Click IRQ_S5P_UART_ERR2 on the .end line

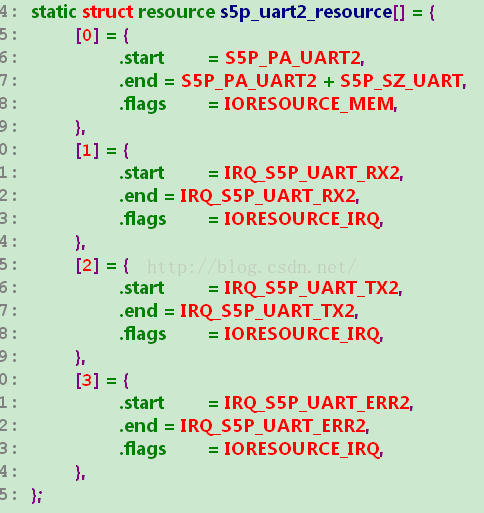273,426
